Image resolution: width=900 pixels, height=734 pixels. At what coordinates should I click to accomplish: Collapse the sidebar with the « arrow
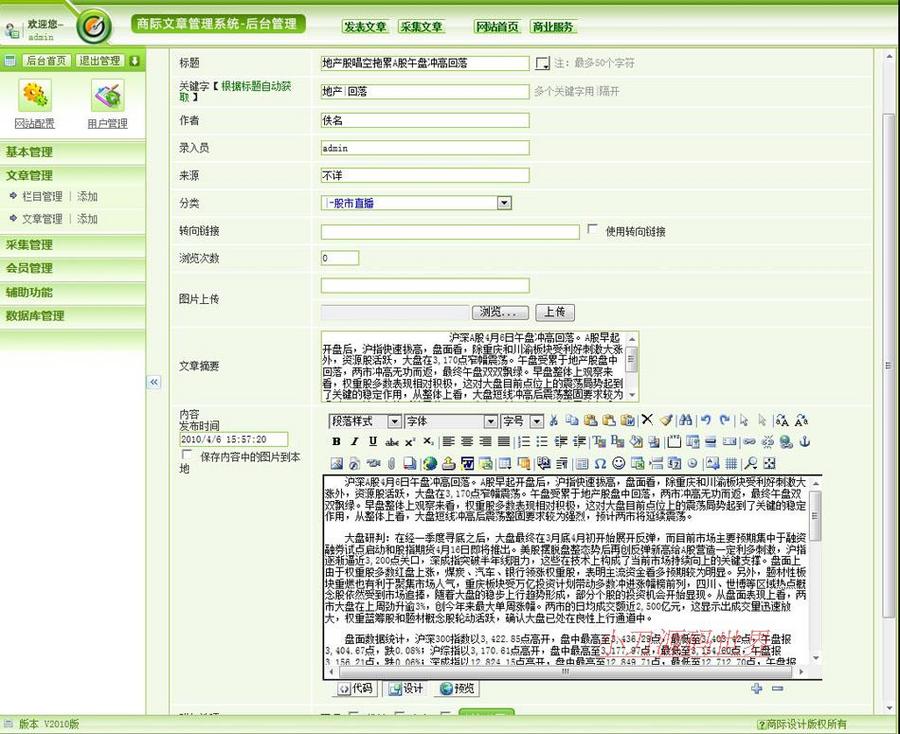tap(155, 382)
